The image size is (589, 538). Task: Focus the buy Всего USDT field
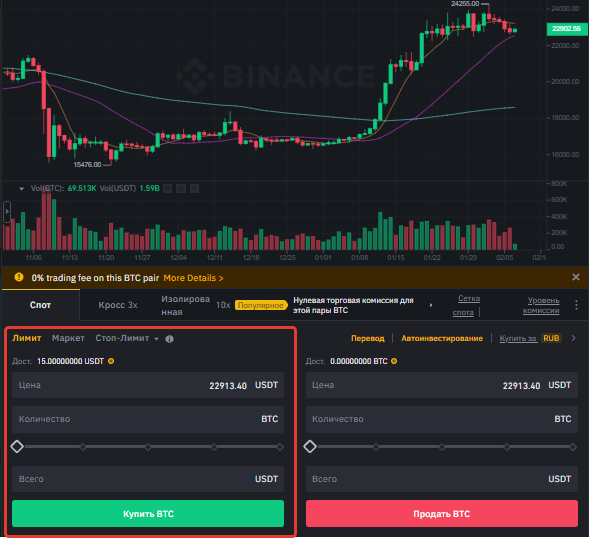(148, 479)
